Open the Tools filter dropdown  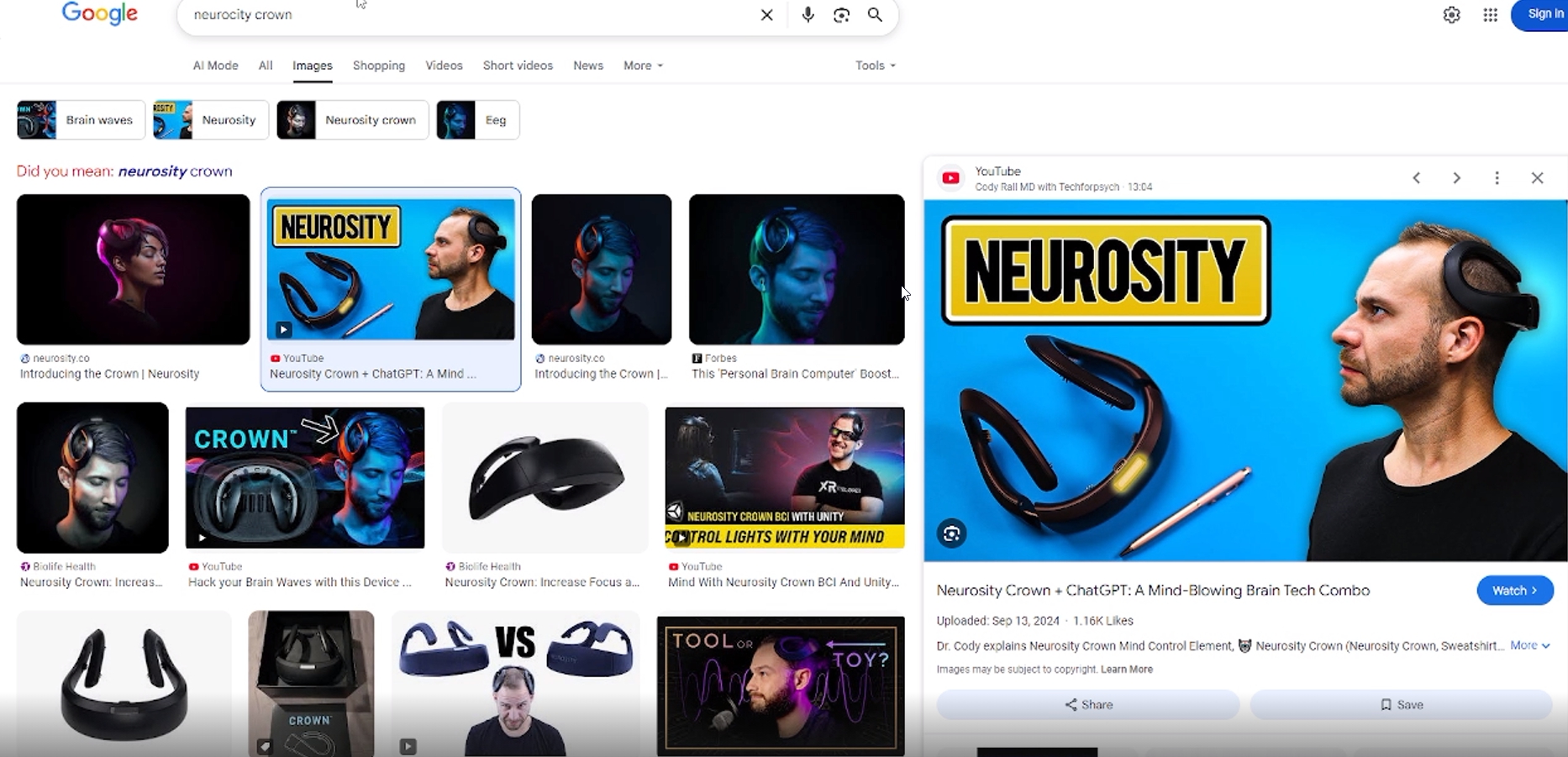[875, 66]
